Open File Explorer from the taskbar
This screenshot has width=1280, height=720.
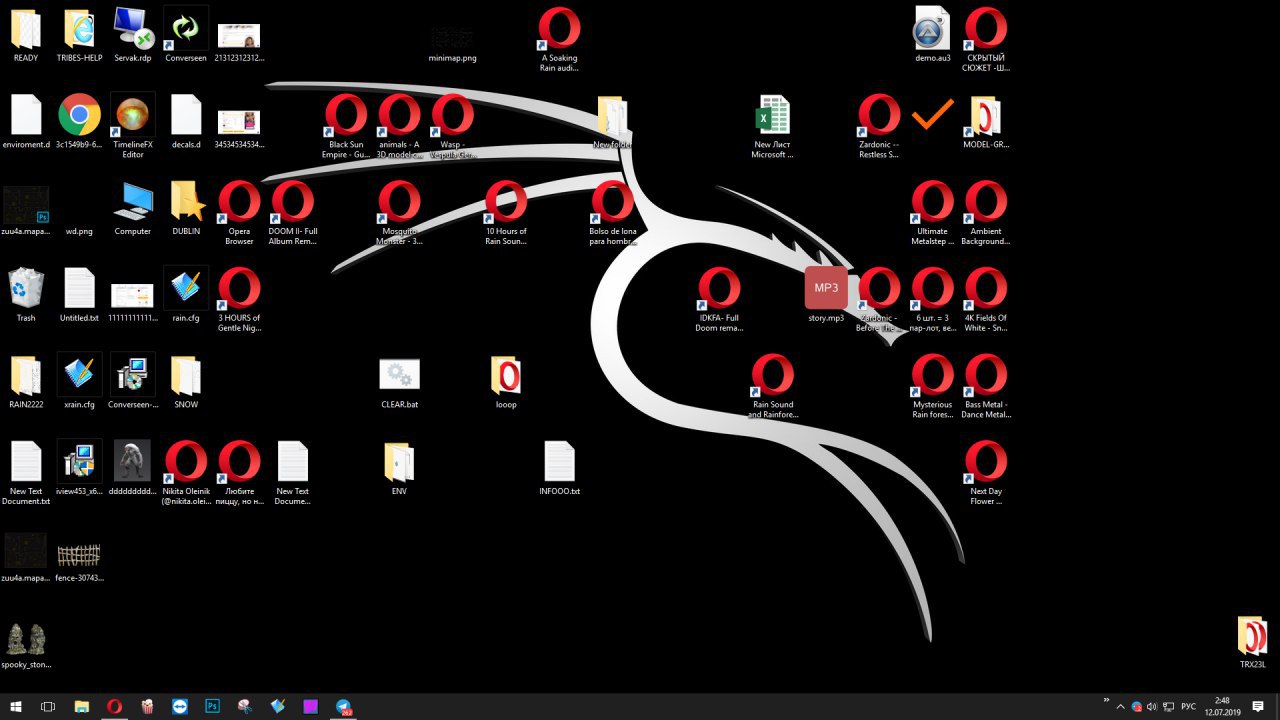point(82,706)
